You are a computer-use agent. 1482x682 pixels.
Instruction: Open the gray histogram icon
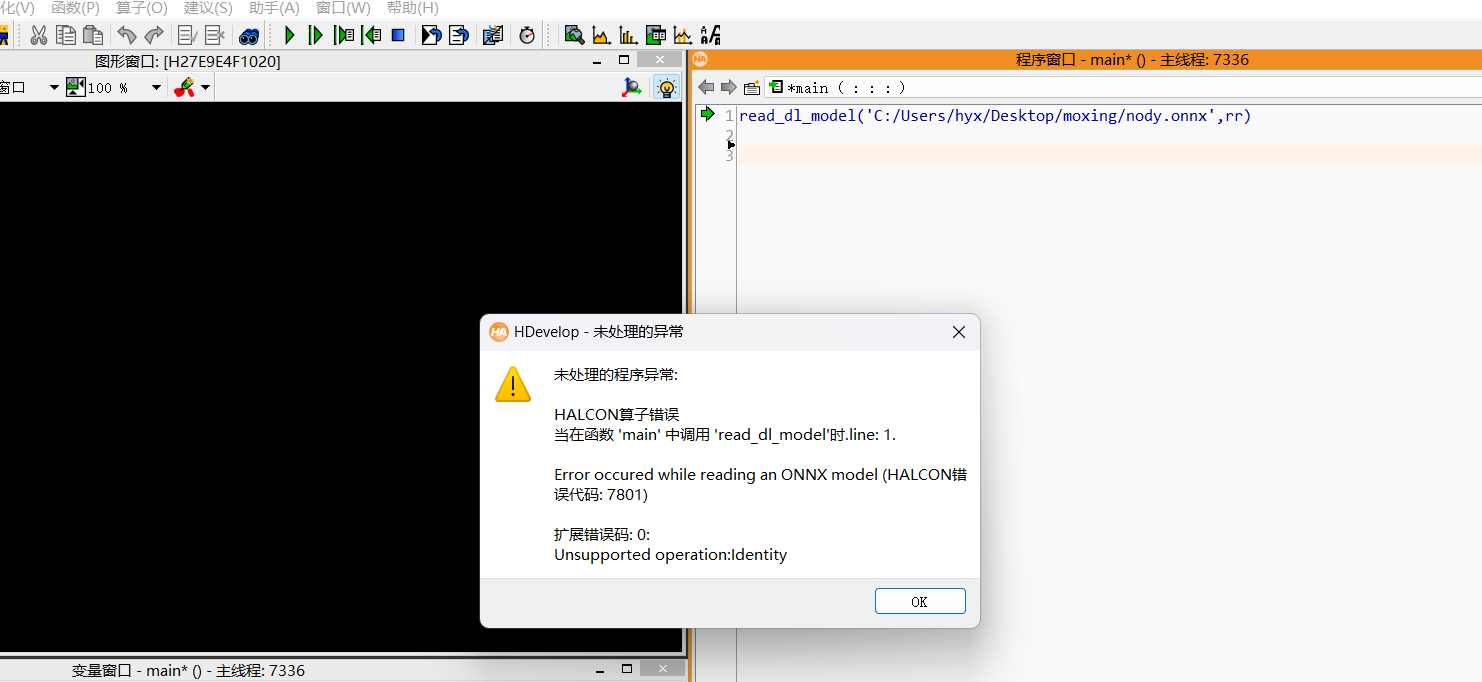click(x=601, y=35)
